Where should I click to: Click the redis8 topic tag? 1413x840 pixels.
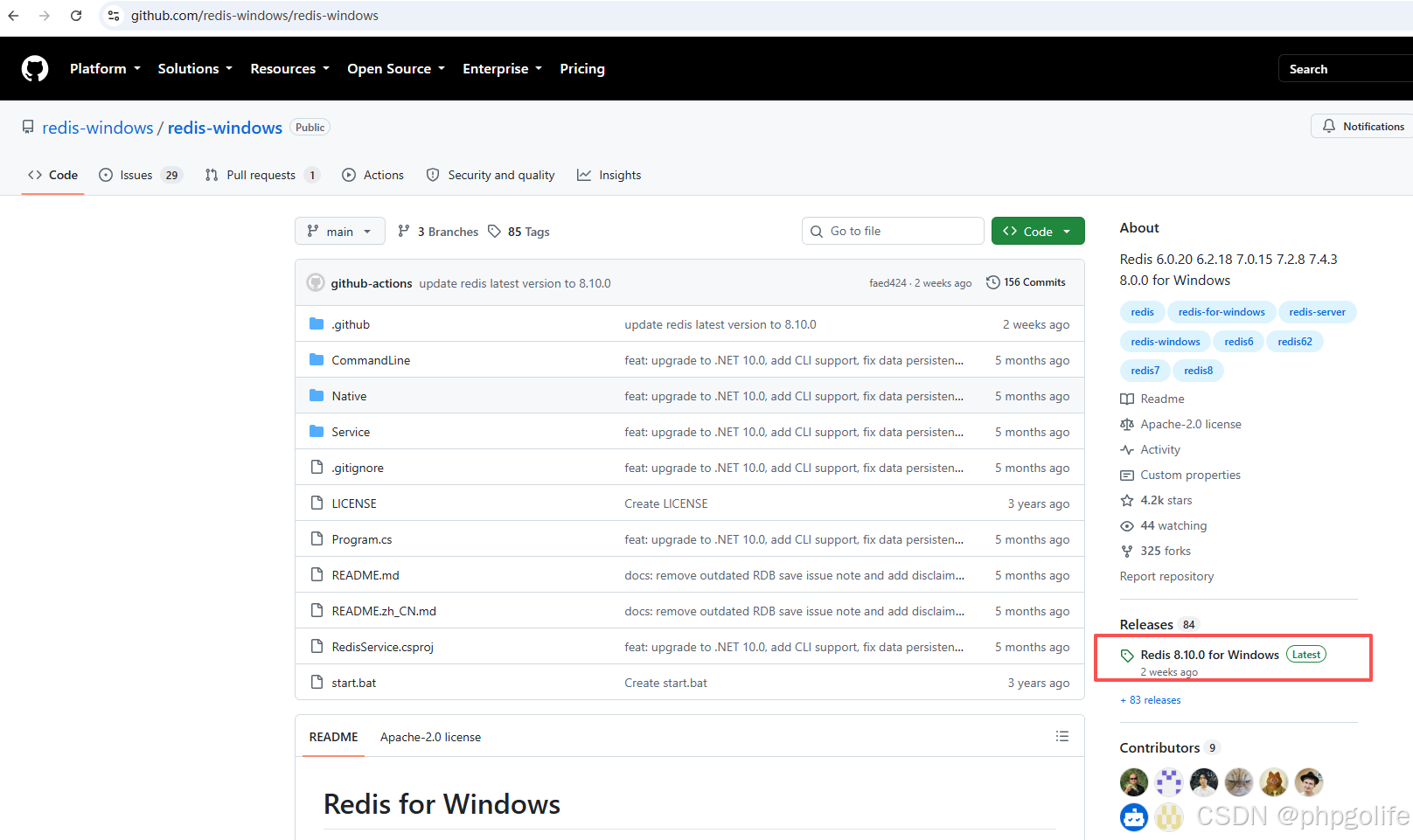pos(1198,371)
